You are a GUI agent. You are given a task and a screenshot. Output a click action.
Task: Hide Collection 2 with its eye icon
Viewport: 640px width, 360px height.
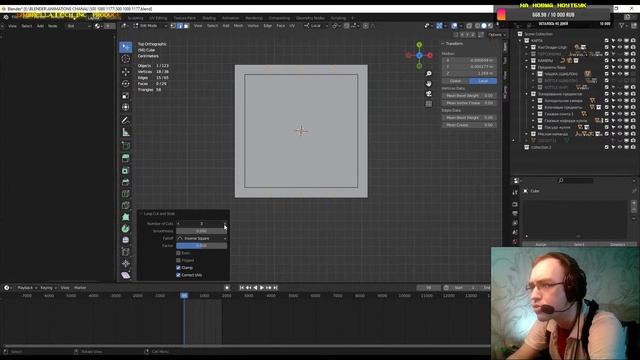click(620, 147)
